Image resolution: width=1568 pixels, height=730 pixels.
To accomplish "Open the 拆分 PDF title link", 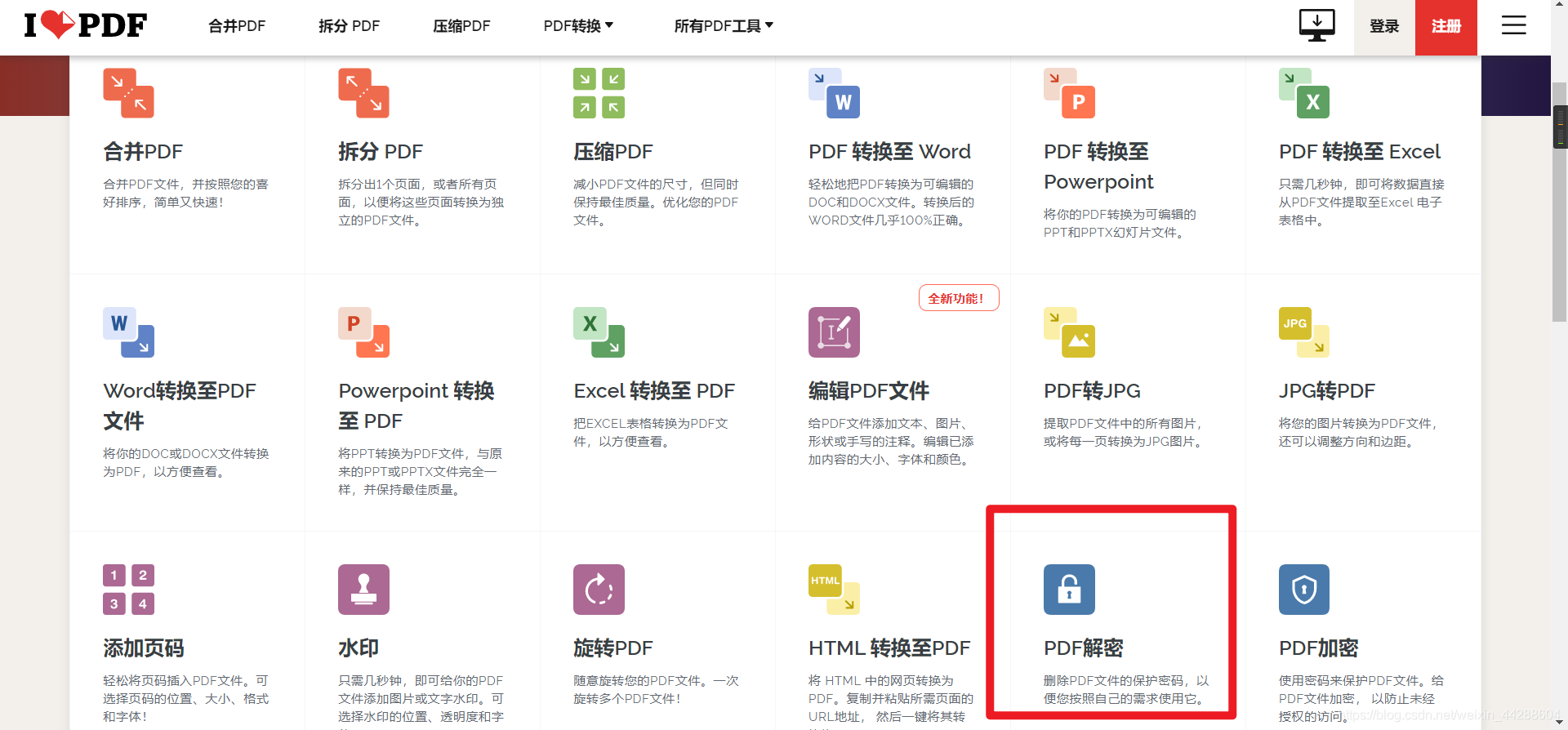I will 381,152.
